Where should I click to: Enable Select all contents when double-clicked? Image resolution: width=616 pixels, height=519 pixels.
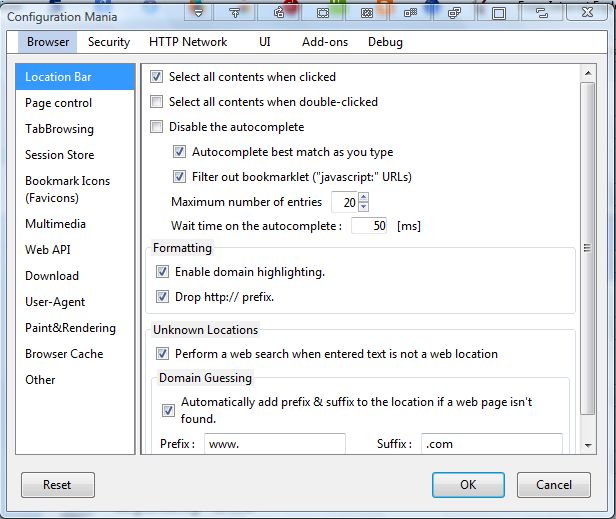pos(156,102)
